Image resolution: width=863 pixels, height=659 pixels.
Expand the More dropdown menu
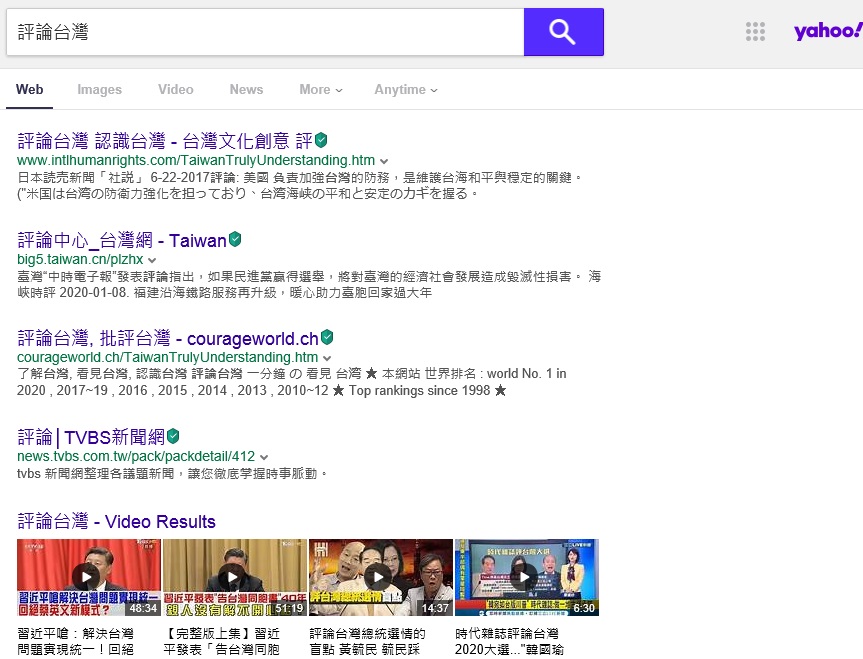320,89
